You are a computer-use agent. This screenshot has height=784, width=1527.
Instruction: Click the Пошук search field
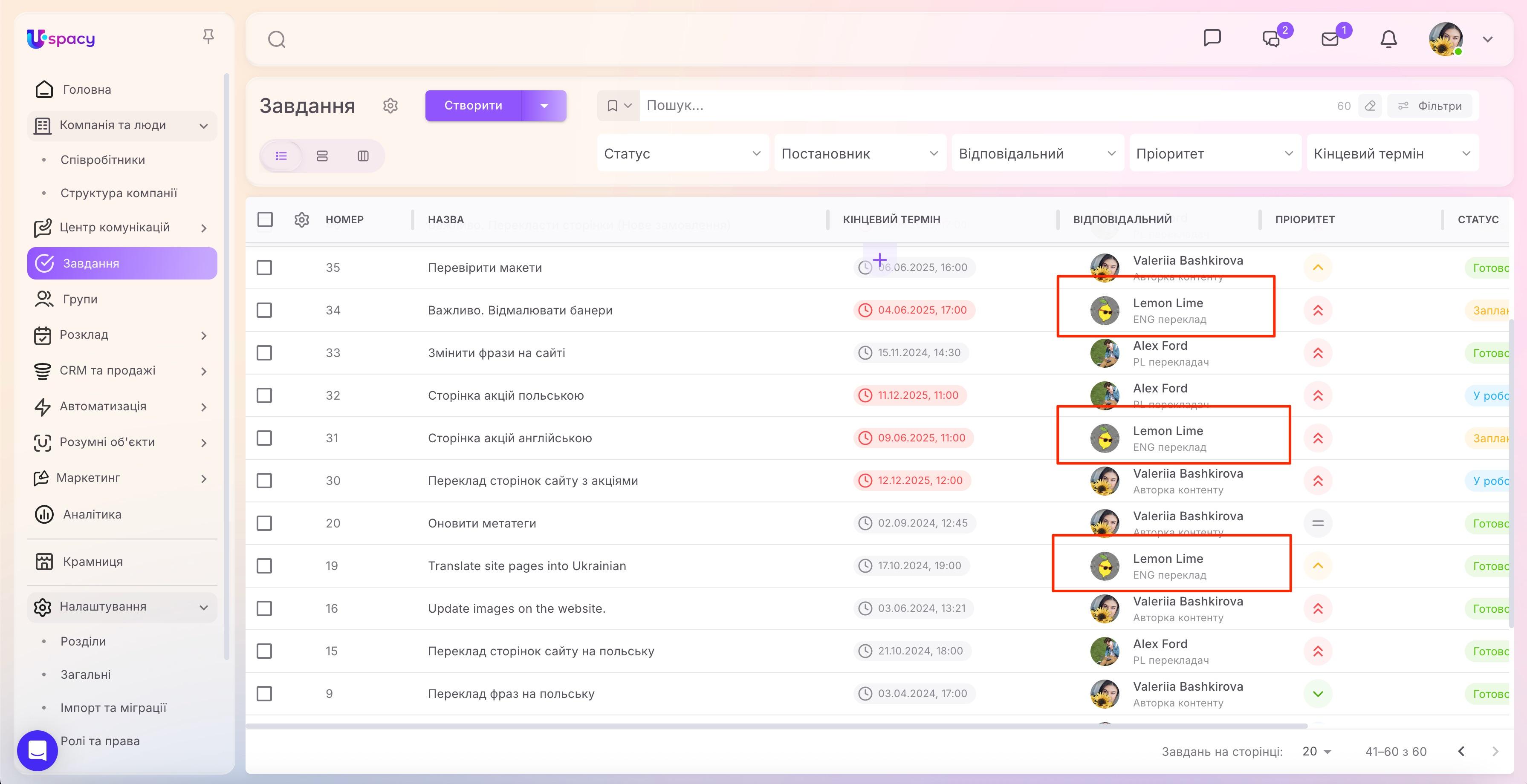(x=984, y=106)
